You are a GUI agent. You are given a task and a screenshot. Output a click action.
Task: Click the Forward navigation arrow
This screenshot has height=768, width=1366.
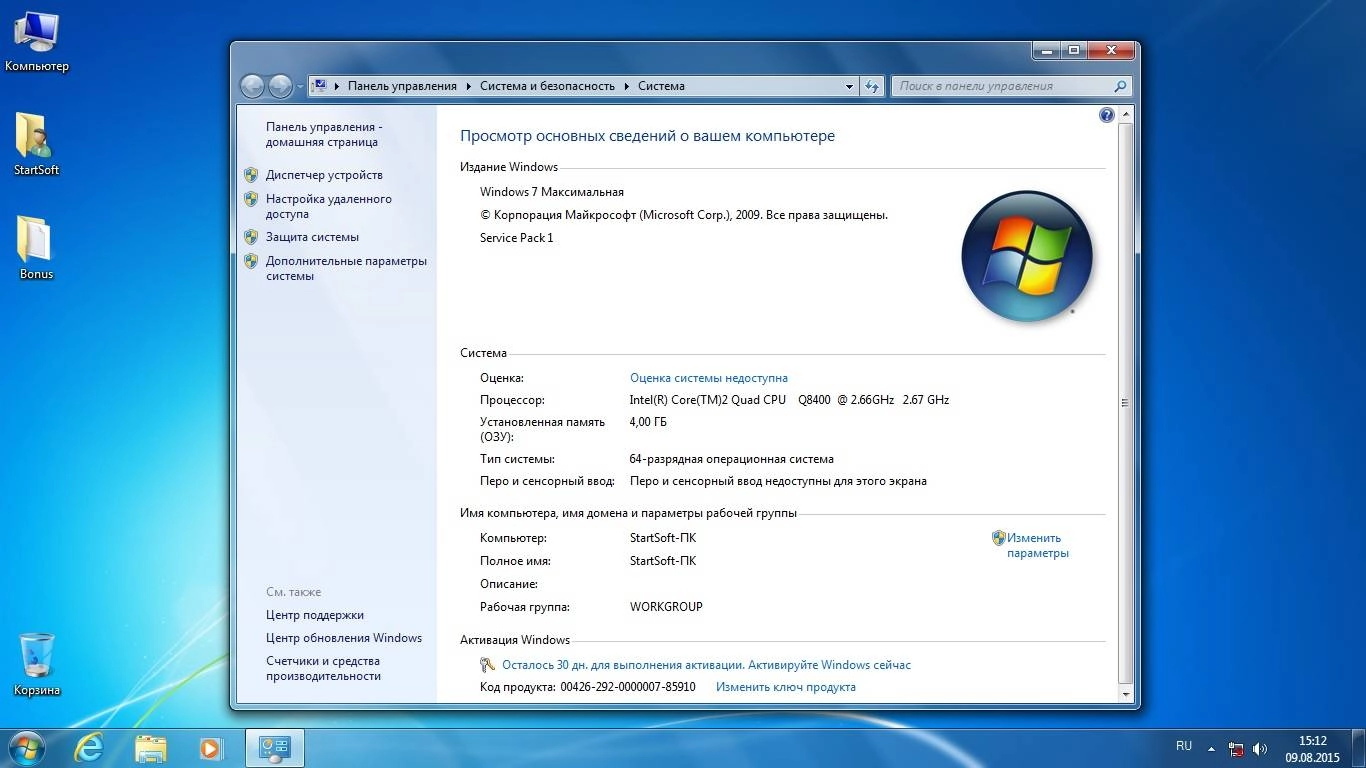(280, 86)
